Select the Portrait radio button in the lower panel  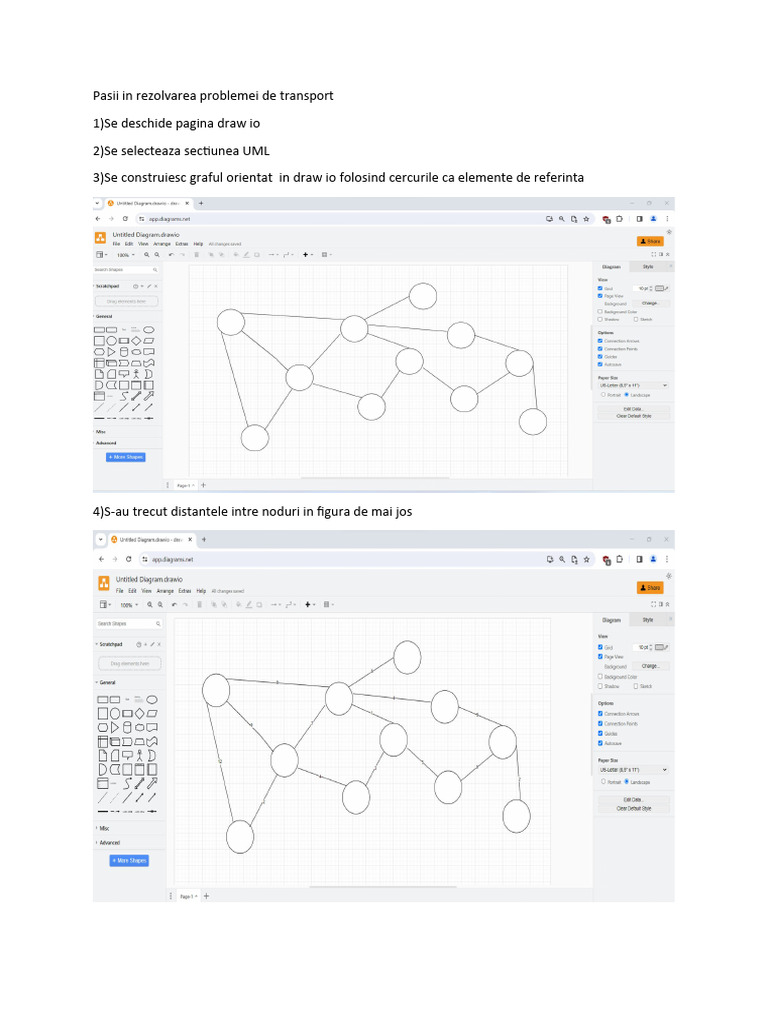pyautogui.click(x=603, y=781)
